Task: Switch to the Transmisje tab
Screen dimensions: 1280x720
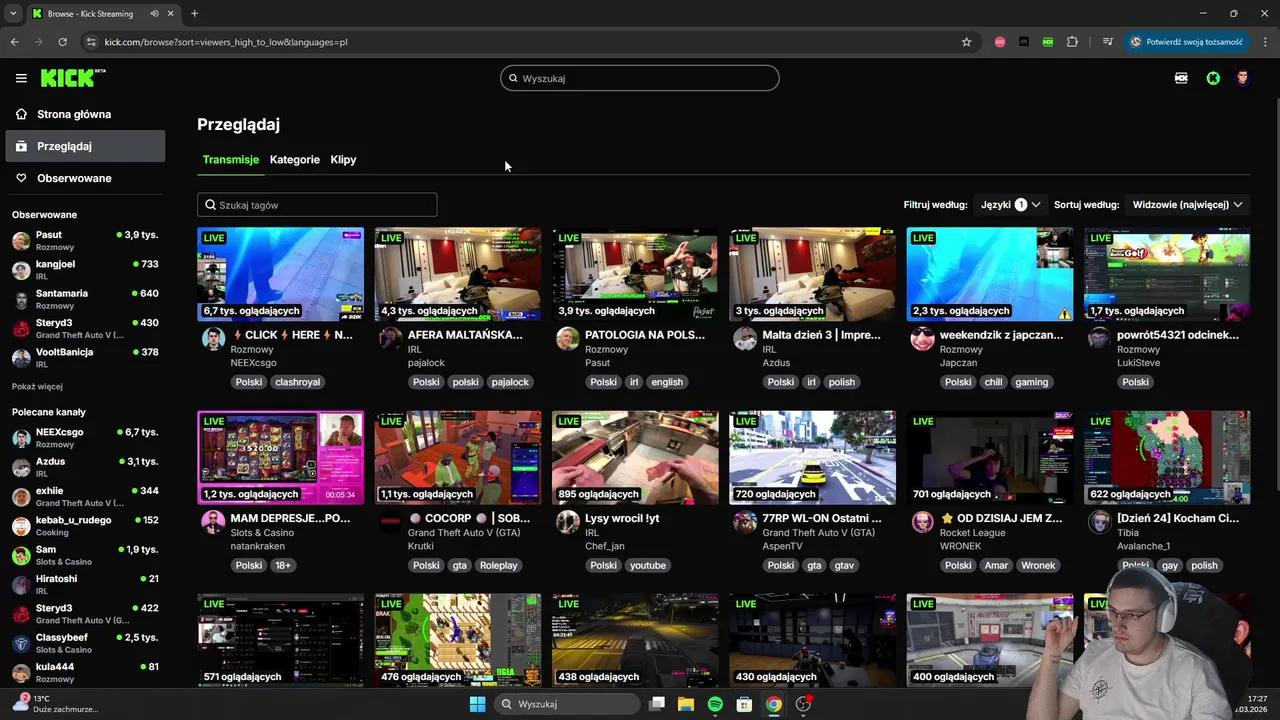Action: [x=230, y=159]
